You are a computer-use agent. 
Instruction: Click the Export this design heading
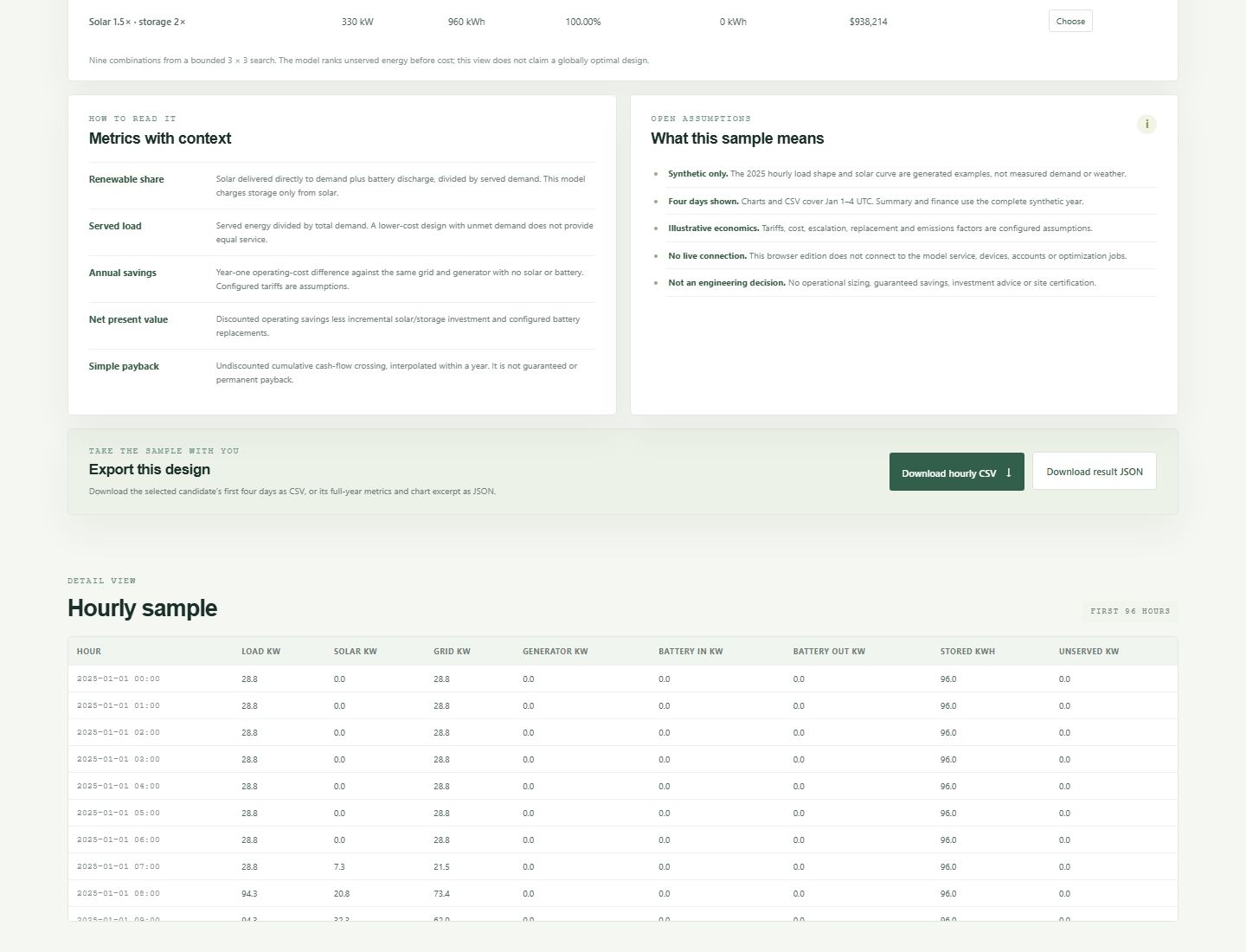tap(150, 469)
